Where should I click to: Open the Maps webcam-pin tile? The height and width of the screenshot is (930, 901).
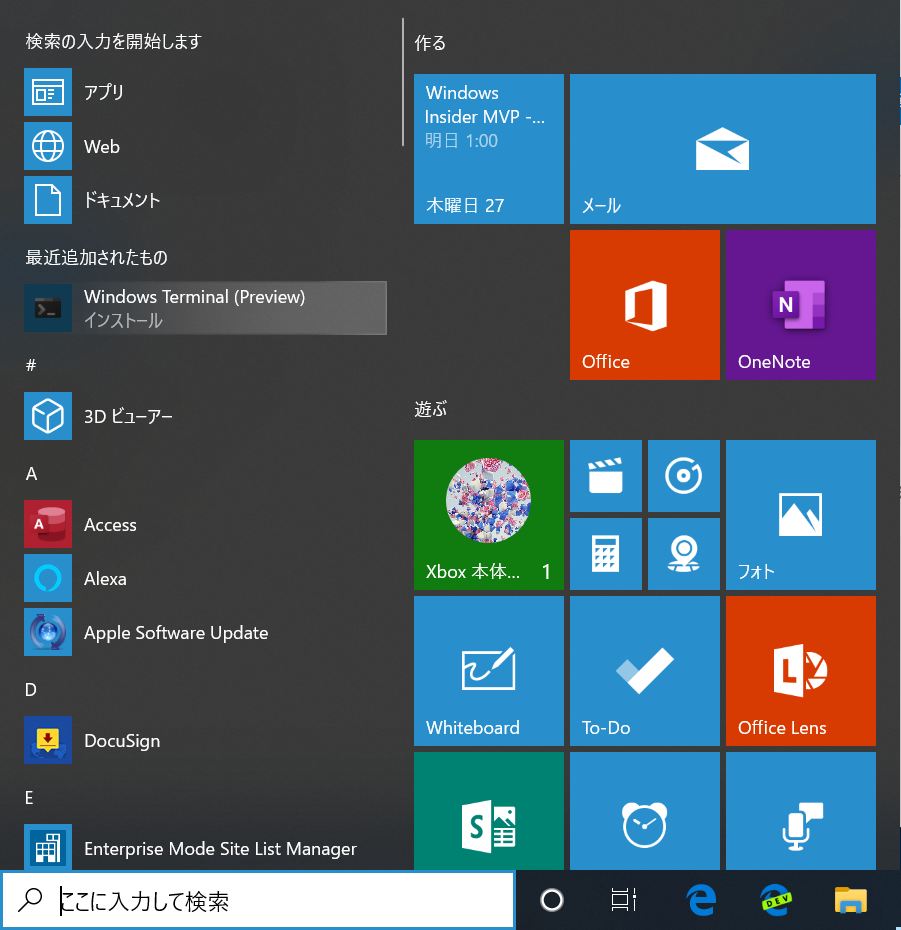(x=684, y=554)
